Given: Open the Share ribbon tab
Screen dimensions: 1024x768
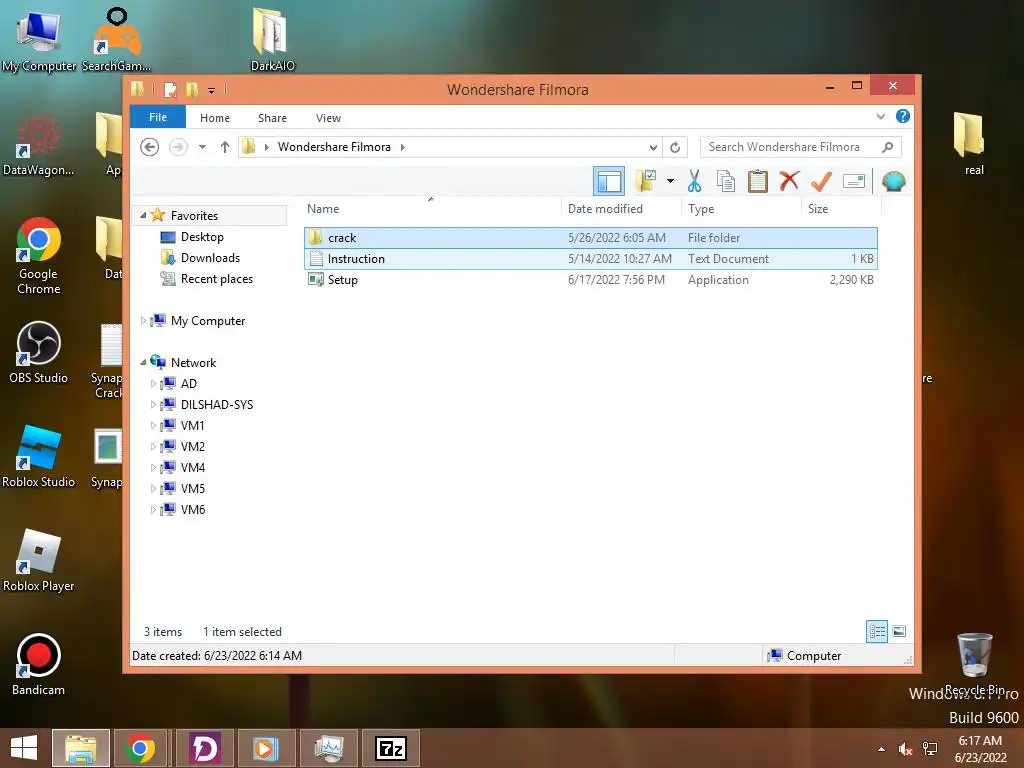Looking at the screenshot, I should (272, 118).
